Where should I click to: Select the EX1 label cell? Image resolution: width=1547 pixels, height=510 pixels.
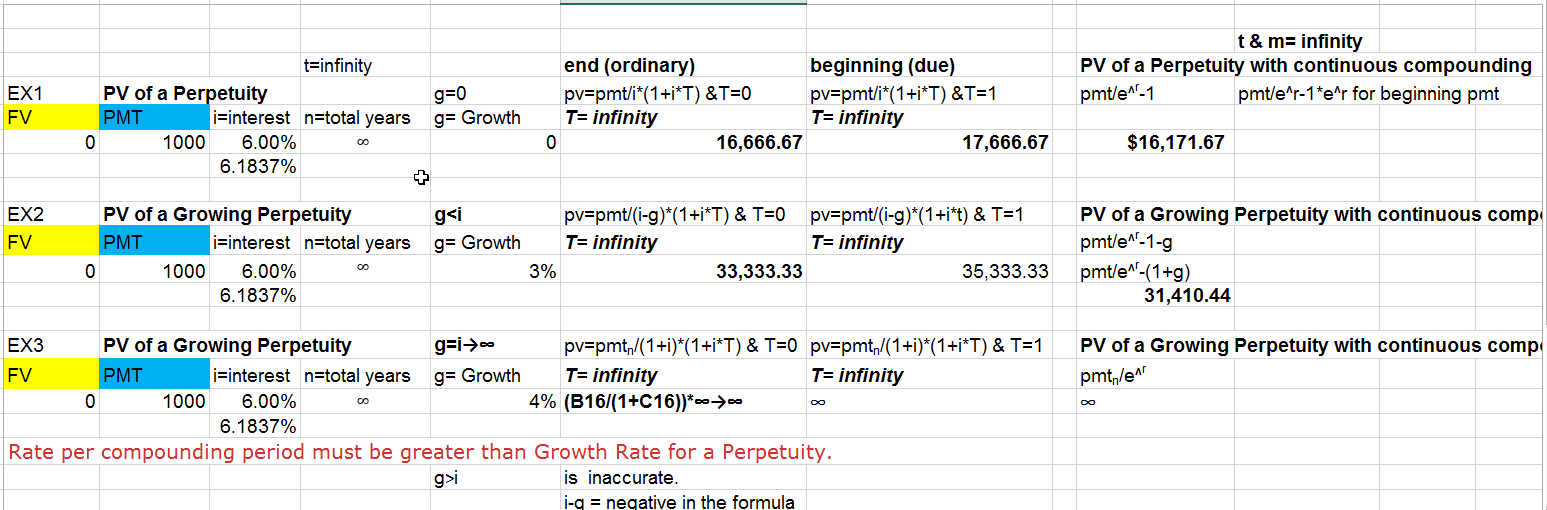coord(50,93)
